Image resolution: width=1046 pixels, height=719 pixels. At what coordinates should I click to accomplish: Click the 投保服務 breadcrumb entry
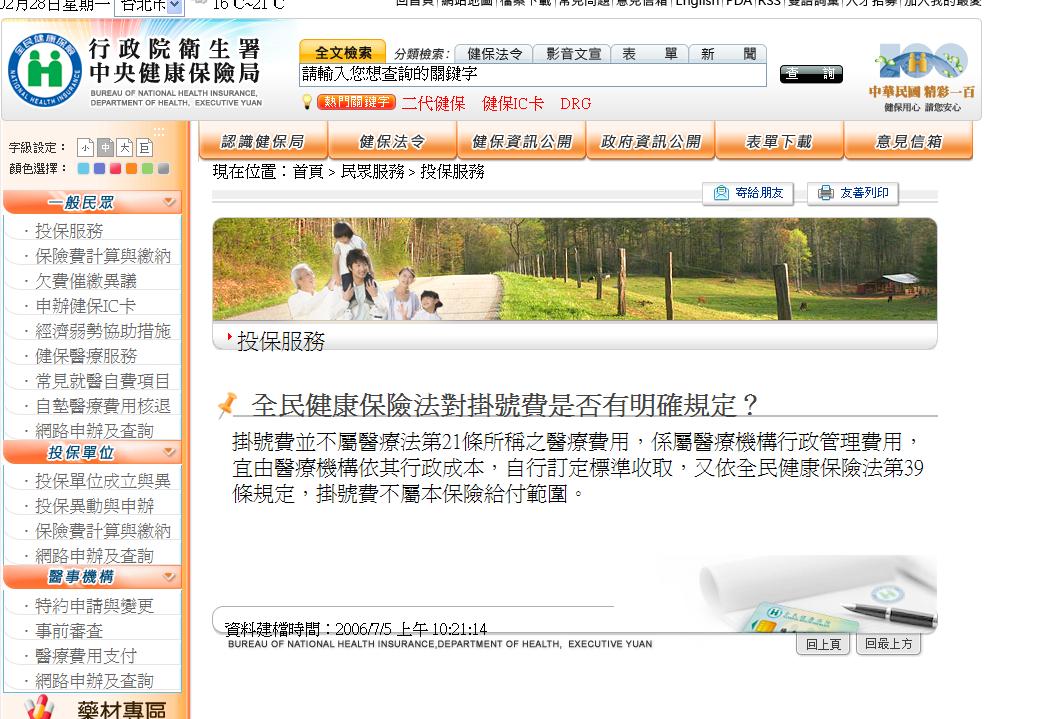(x=452, y=172)
